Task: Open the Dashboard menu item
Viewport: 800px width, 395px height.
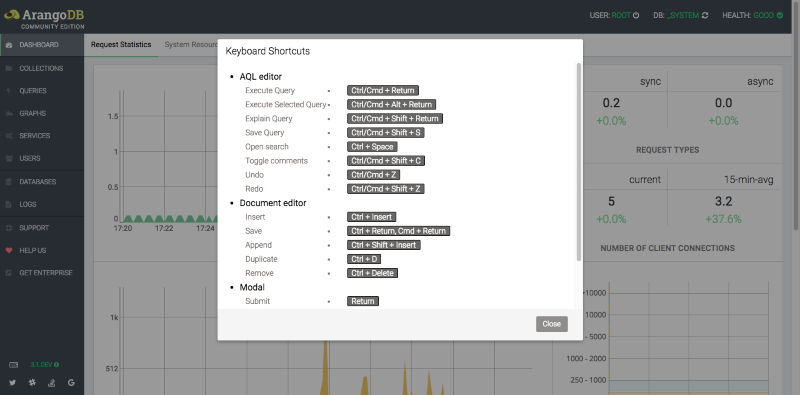Action: coord(42,45)
